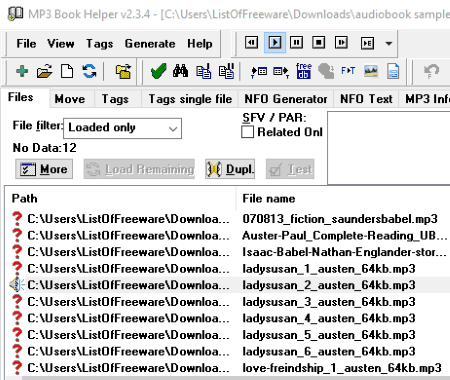The width and height of the screenshot is (450, 380).
Task: Click the folder tree icon in toolbar
Action: 123,71
